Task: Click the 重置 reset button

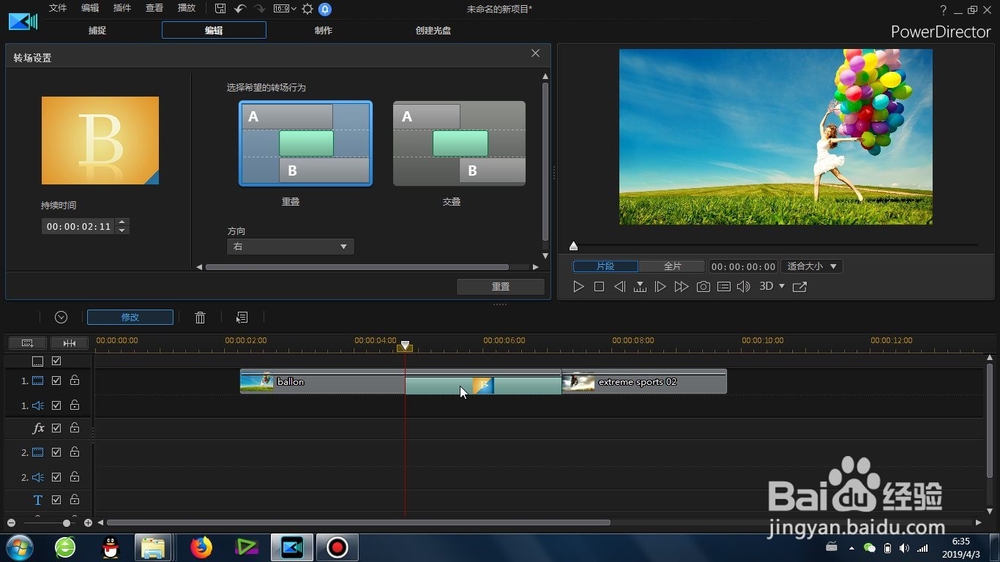Action: [501, 286]
